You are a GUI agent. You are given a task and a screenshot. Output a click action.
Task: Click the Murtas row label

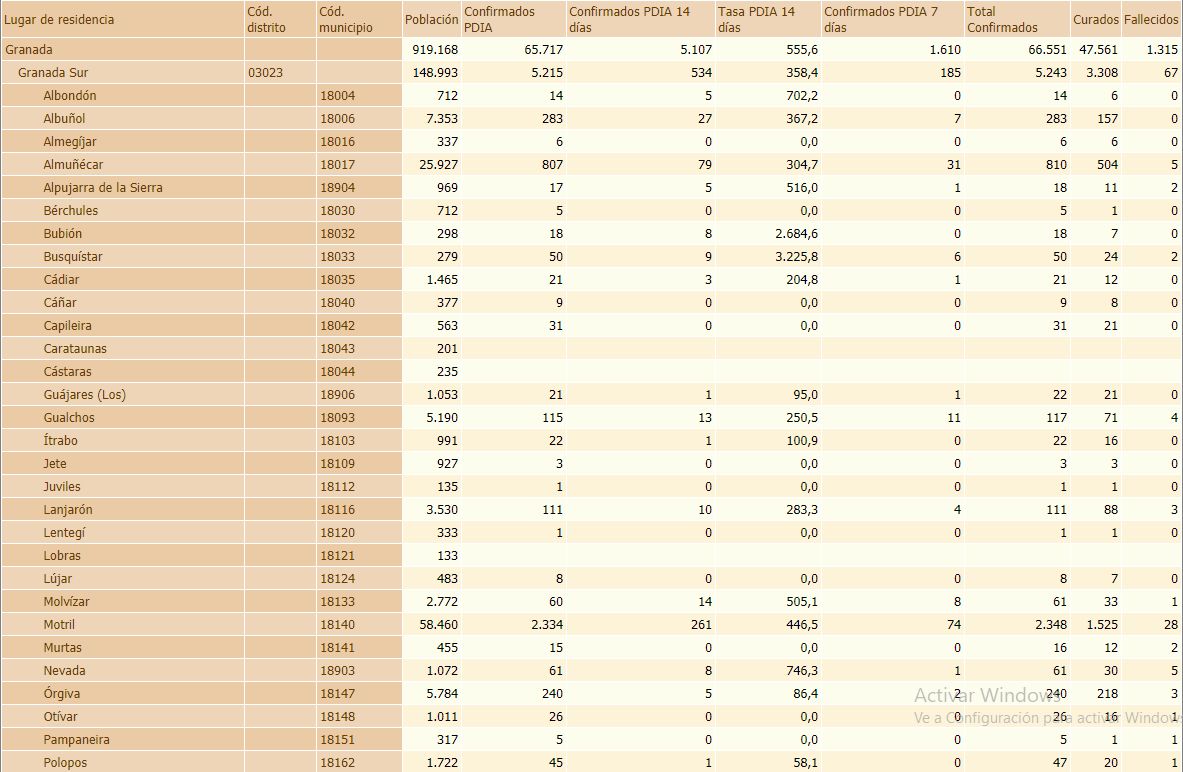63,648
